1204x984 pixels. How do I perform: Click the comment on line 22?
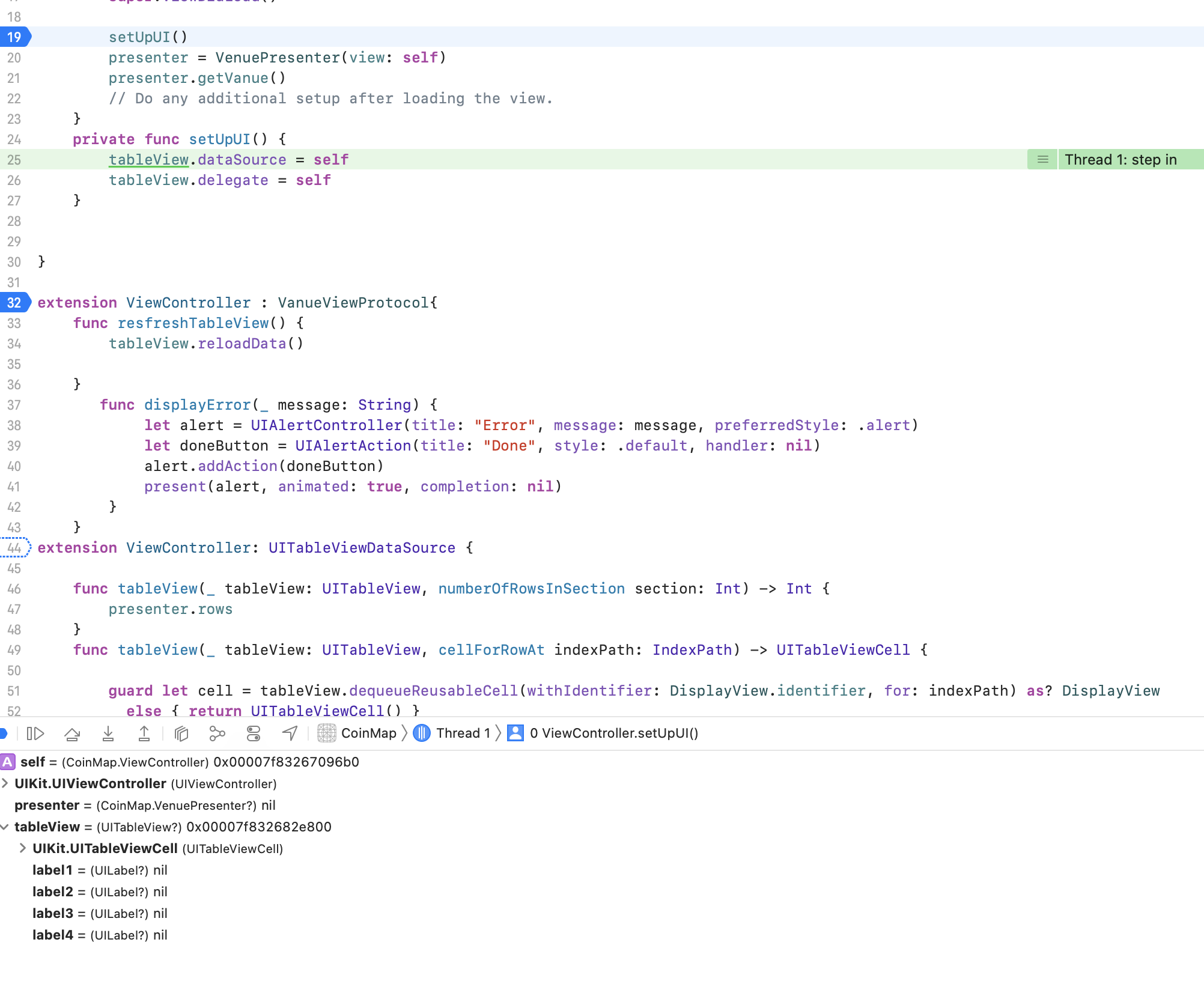click(330, 99)
